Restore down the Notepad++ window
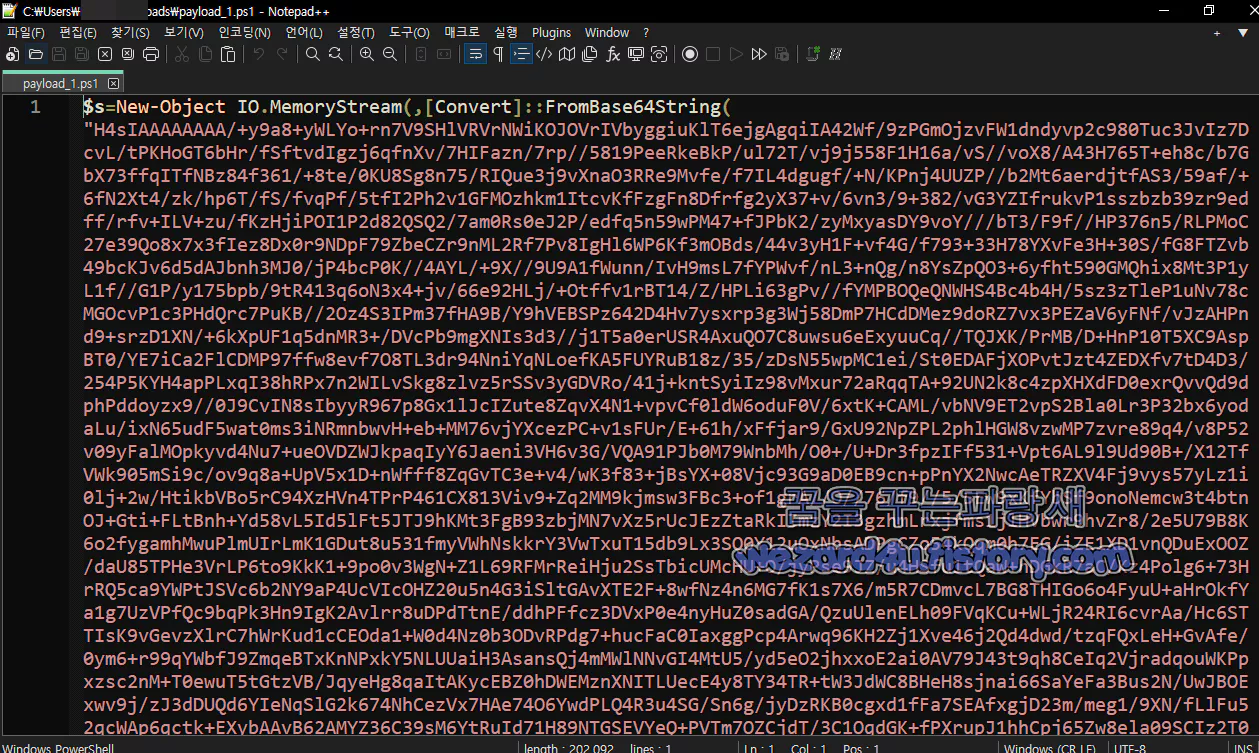Image resolution: width=1259 pixels, height=753 pixels. coord(1208,10)
